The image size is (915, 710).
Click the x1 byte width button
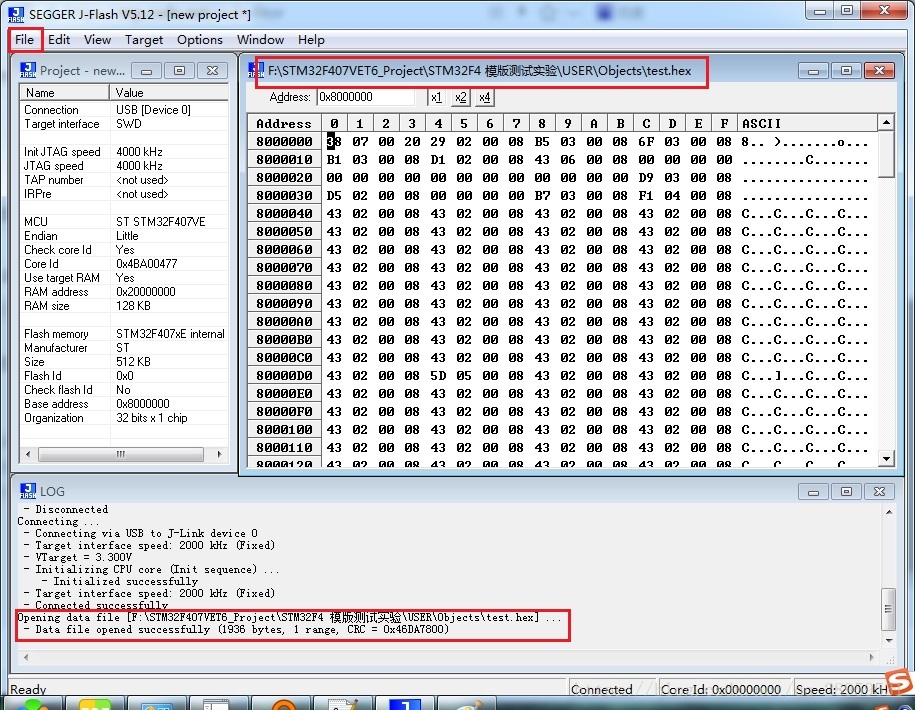436,97
